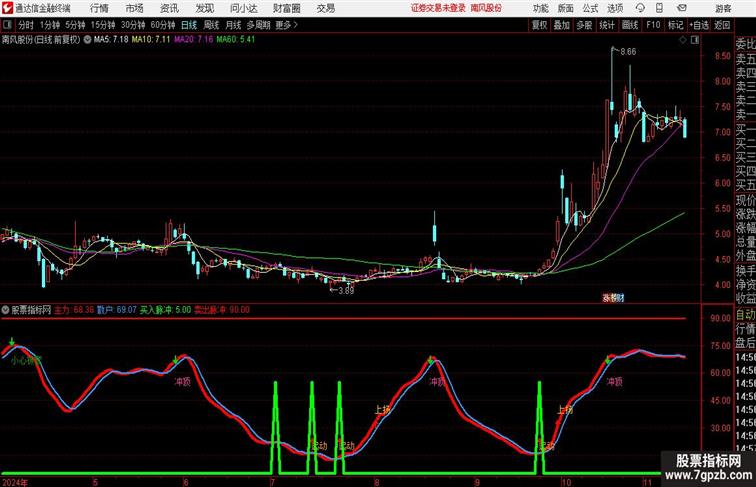Switch to the 5分钟 period tab
Viewport: 756px width, 487px height.
[75, 25]
